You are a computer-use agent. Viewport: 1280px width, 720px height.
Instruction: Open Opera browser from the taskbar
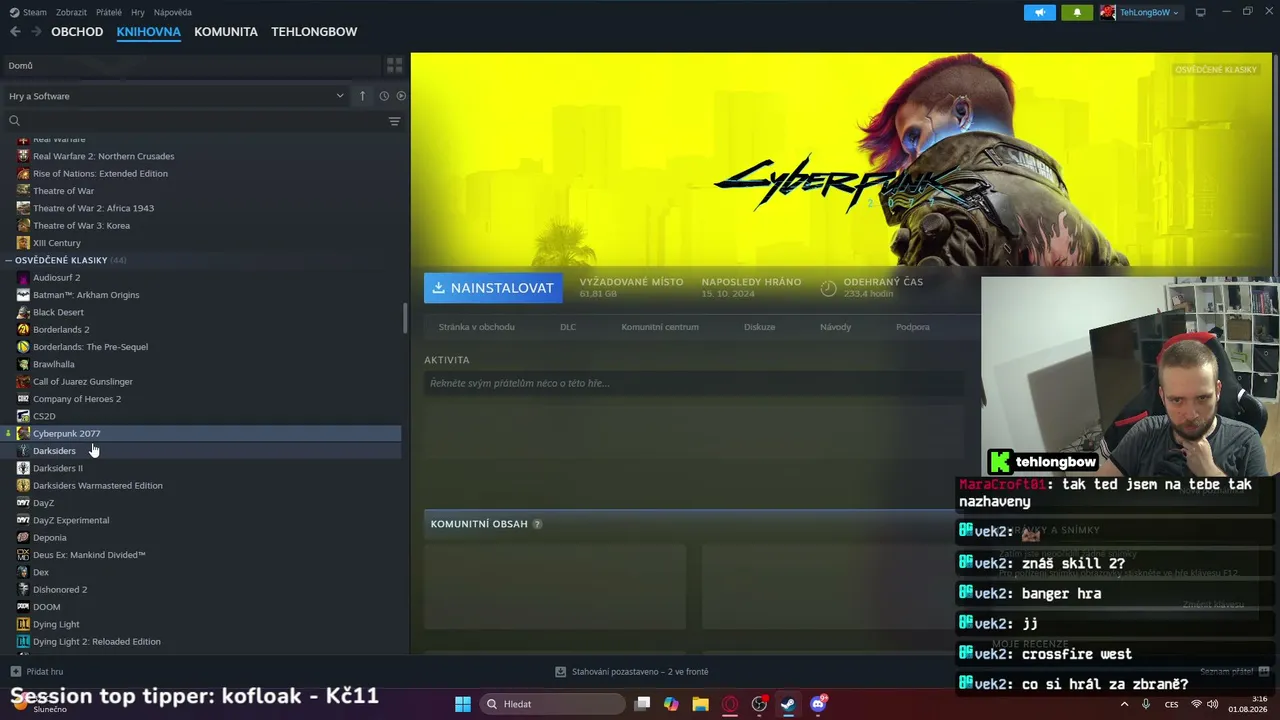pyautogui.click(x=730, y=704)
